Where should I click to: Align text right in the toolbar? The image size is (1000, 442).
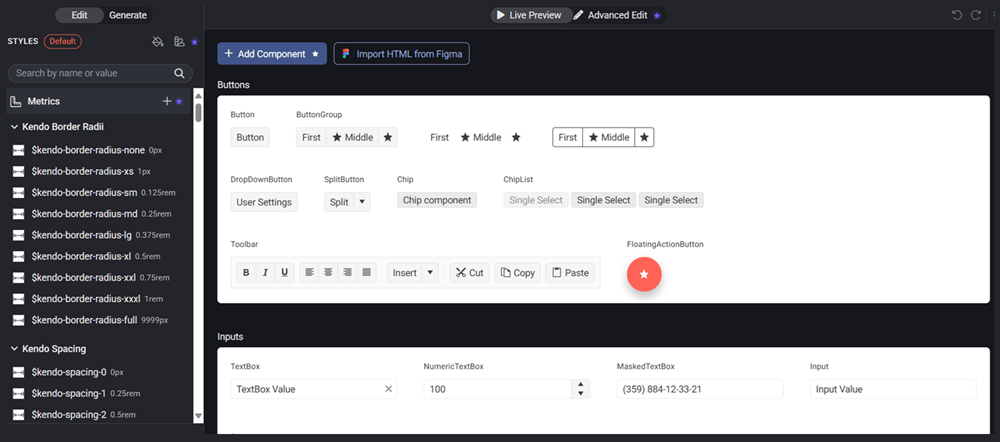[348, 273]
